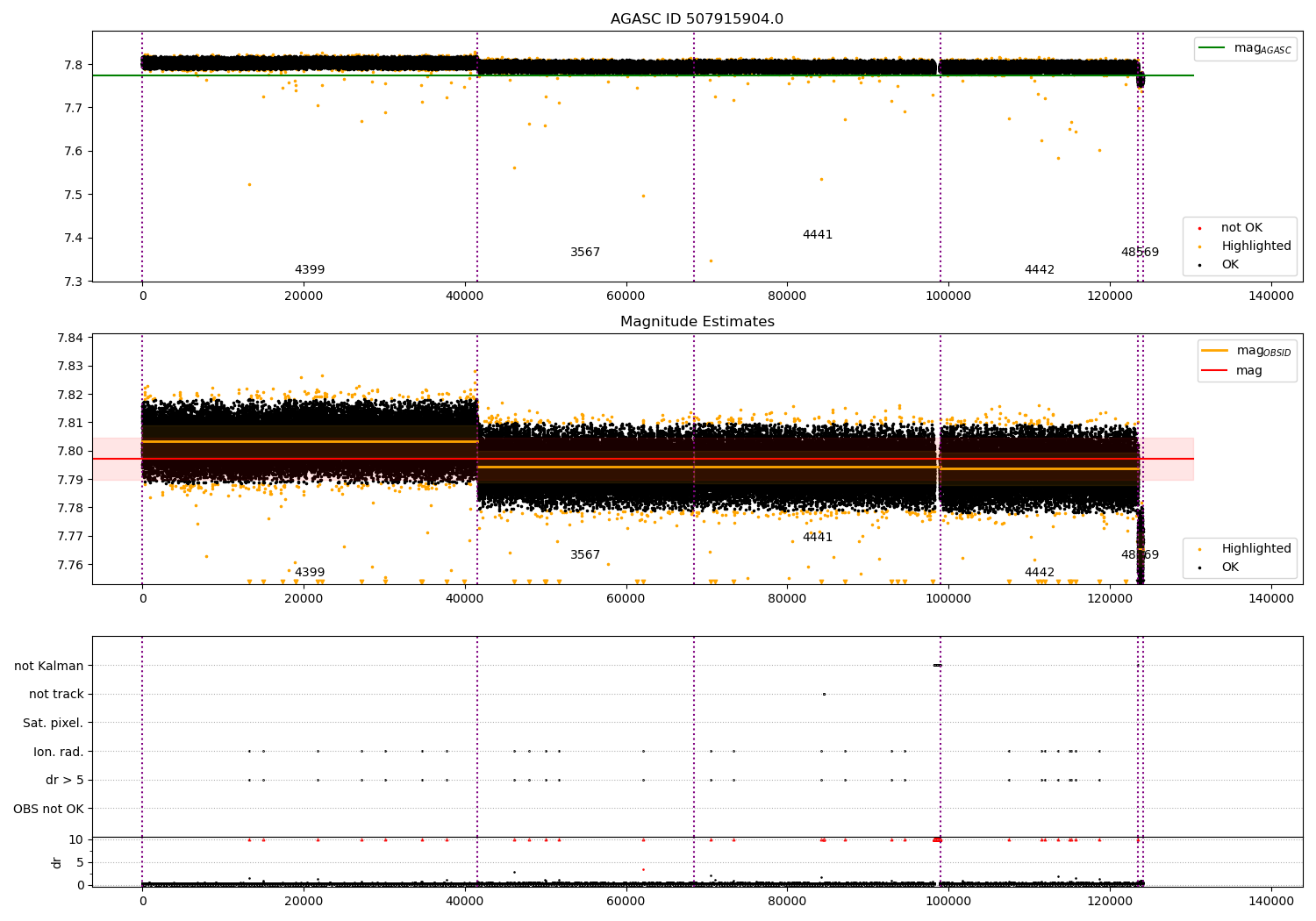Screen dimensions: 1316x921
Task: Select mag OBSID legend entry in middle plot
Action: click(1247, 351)
